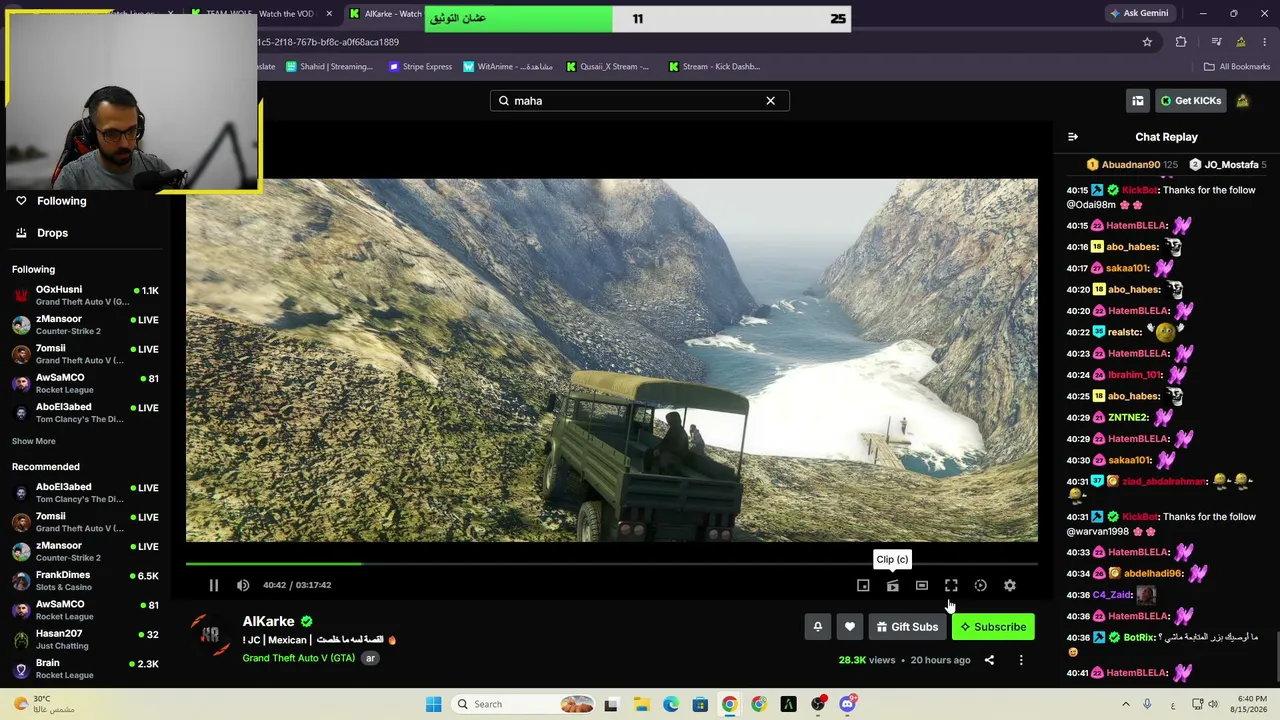Screen dimensions: 1280x720
Task: Click chat username ZNTNE2
Action: pyautogui.click(x=1128, y=418)
